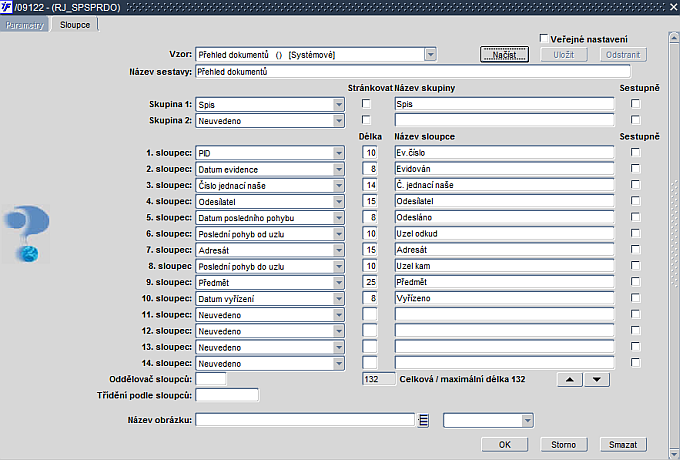
Task: Expand 2. sloupec dropdown Datum evidence
Action: pos(339,169)
